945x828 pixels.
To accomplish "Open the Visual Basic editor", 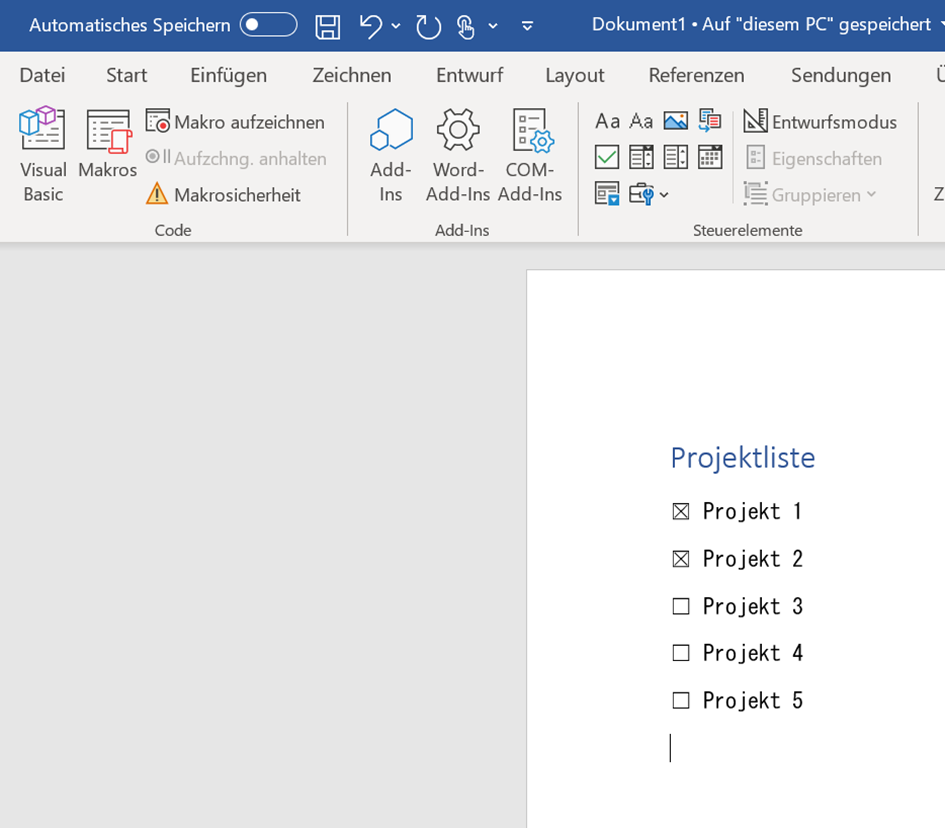I will tap(42, 155).
